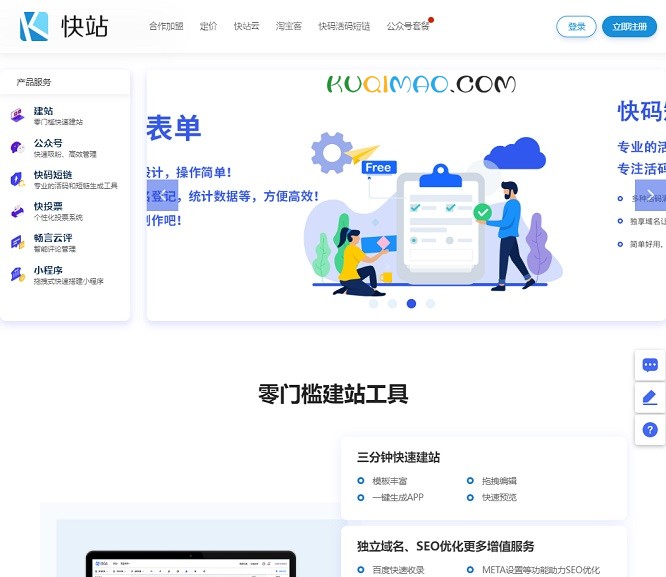Click the 快码短链 product icon
This screenshot has width=666, height=577.
click(x=17, y=179)
